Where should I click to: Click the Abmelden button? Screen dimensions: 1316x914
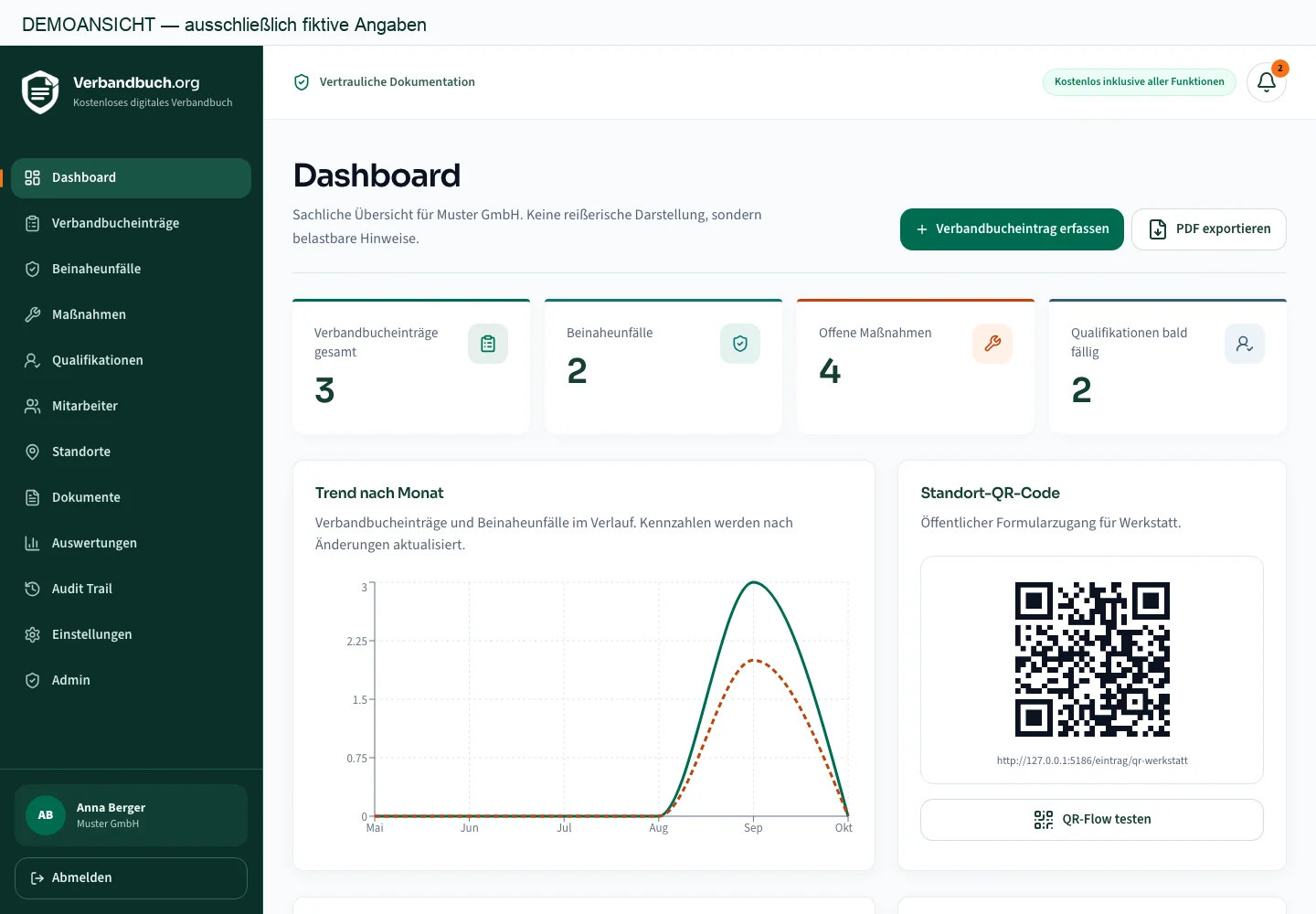[131, 878]
